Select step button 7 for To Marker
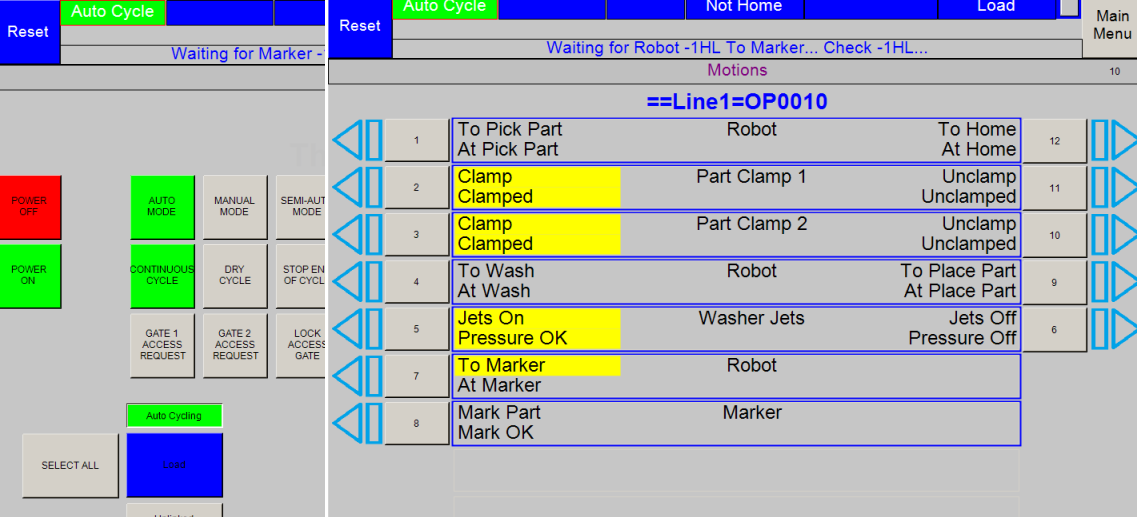 point(416,376)
